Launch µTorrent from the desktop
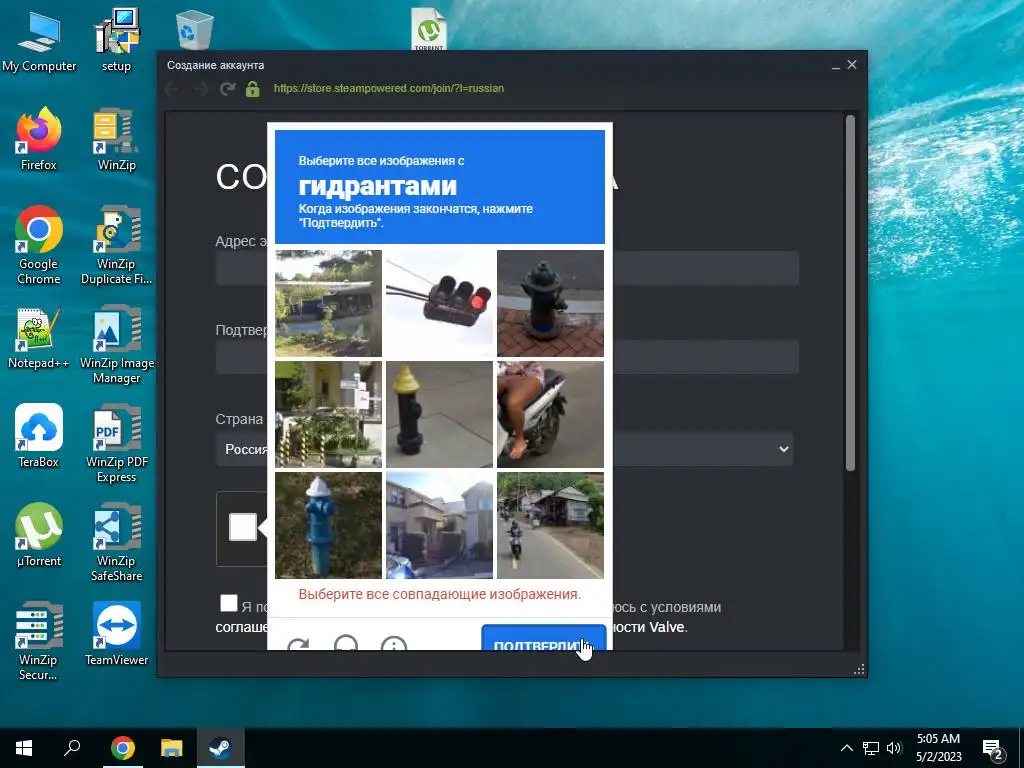This screenshot has width=1024, height=768. click(x=39, y=536)
